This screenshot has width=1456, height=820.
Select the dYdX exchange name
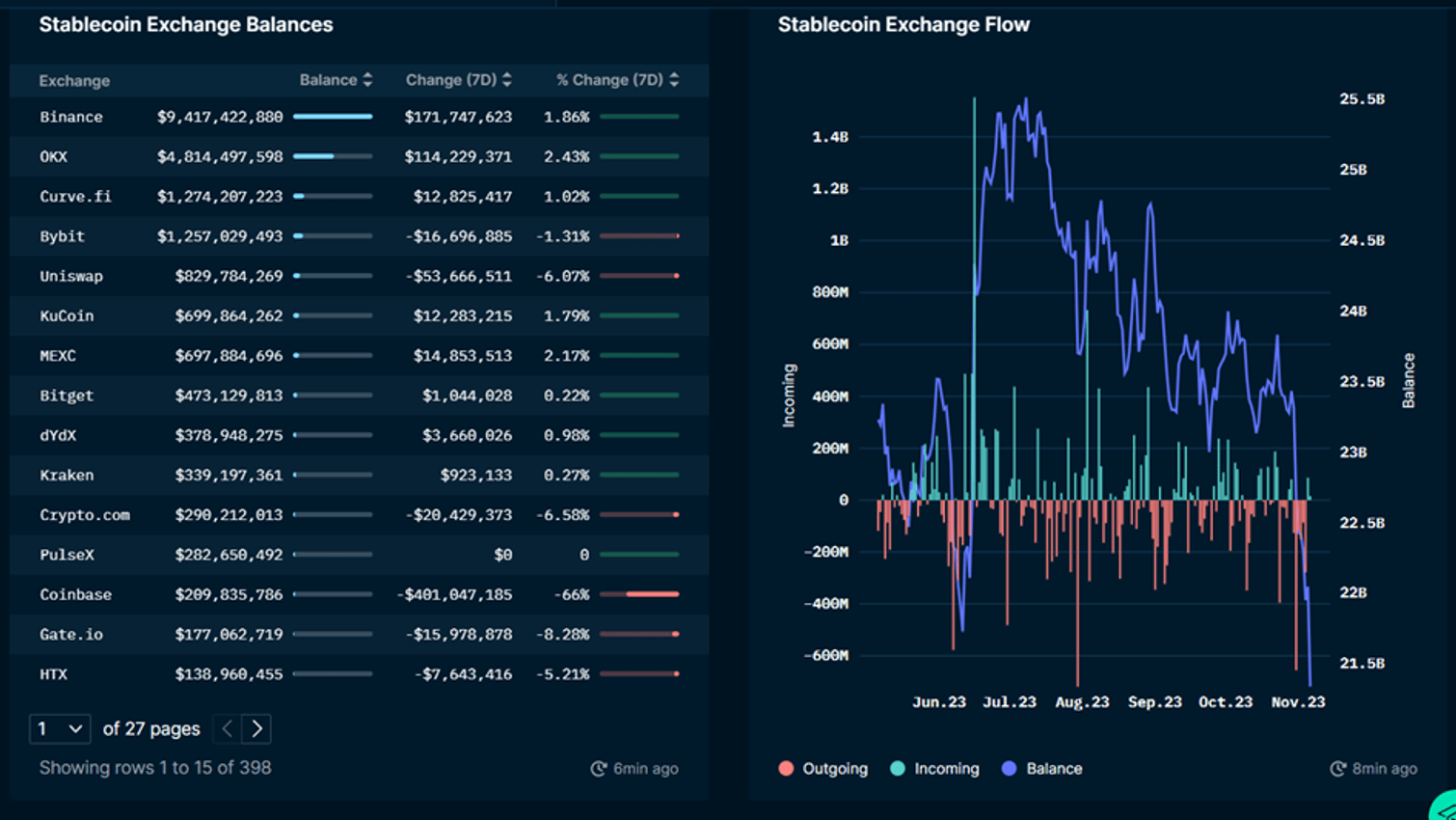[x=58, y=435]
